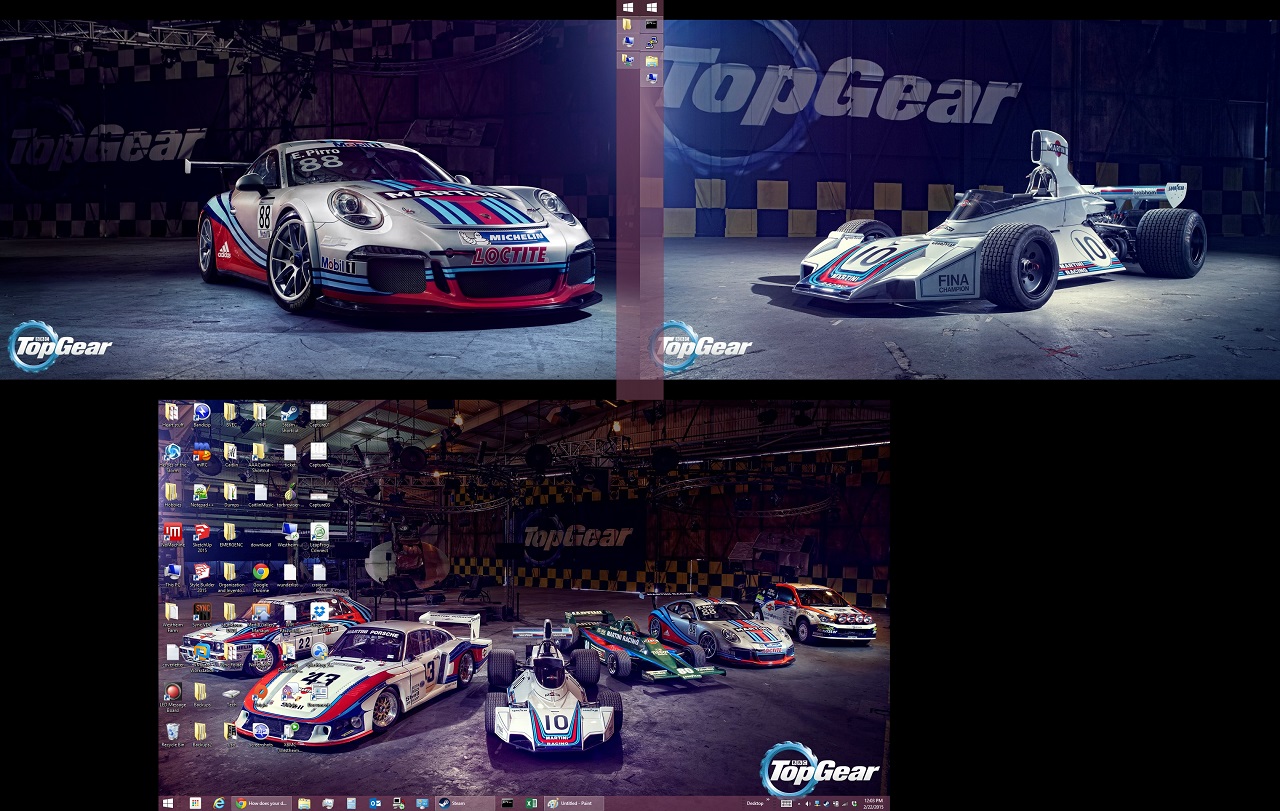This screenshot has height=811, width=1280.
Task: Select the wunderlist desktop file
Action: tap(290, 577)
